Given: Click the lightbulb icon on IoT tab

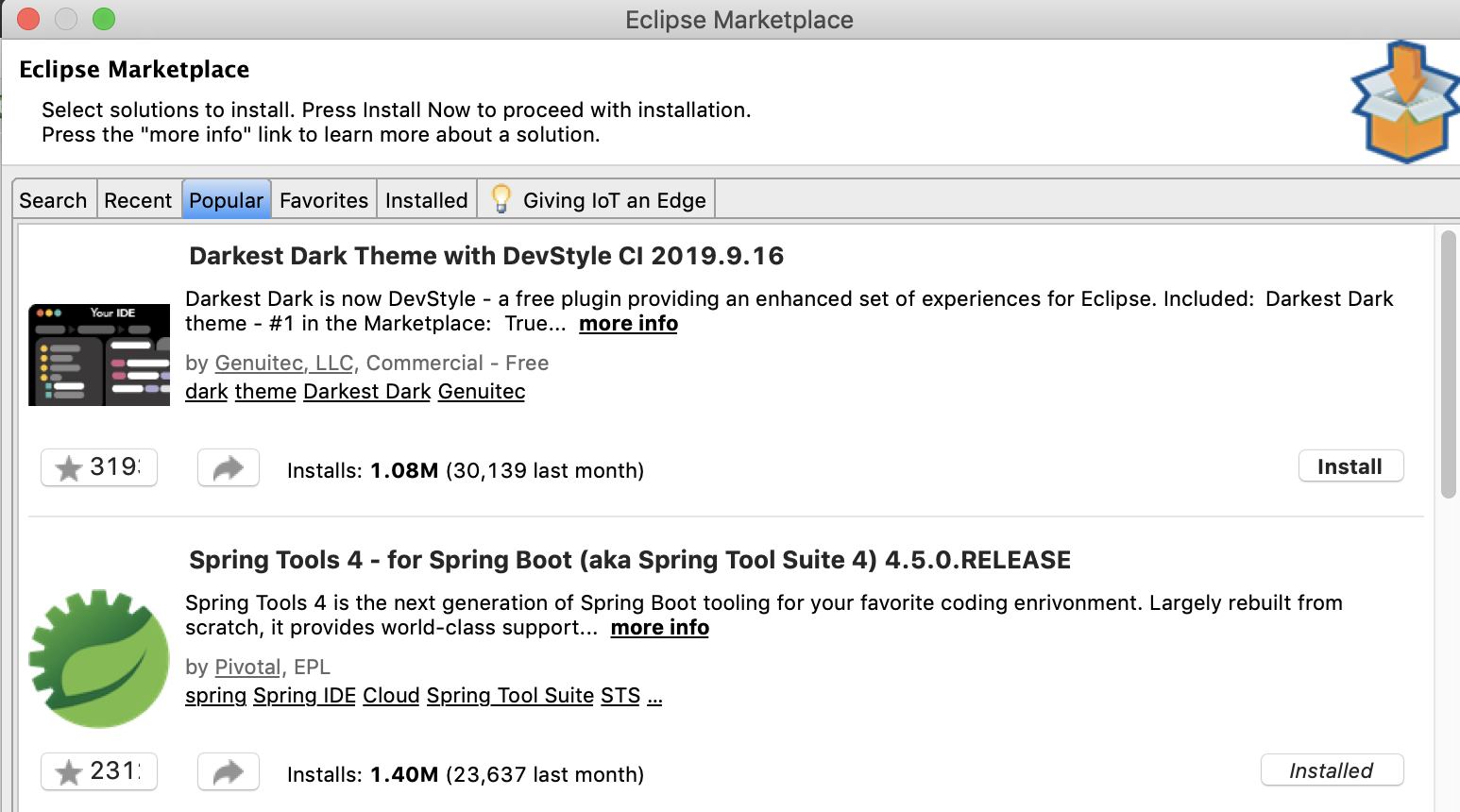Looking at the screenshot, I should click(501, 199).
